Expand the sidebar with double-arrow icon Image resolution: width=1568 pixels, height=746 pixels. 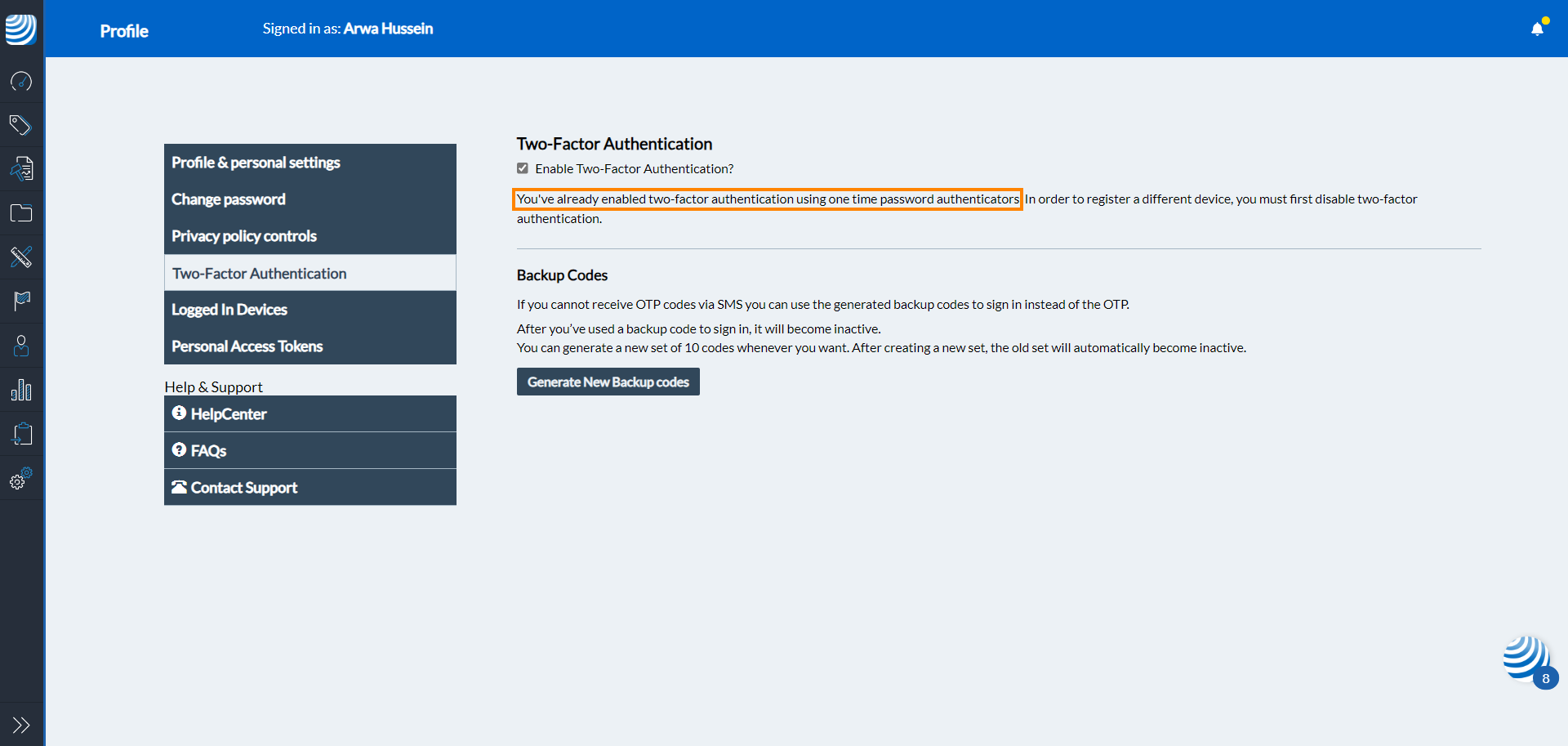21,725
